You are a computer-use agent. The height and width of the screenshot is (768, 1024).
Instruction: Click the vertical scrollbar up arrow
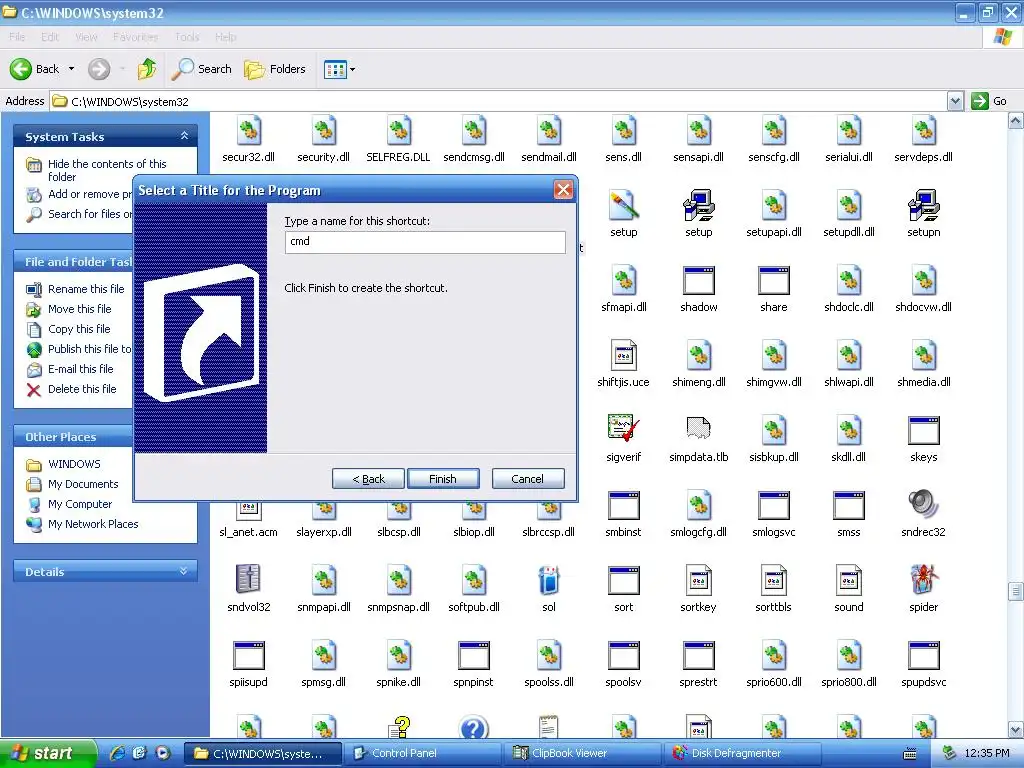pyautogui.click(x=1016, y=120)
